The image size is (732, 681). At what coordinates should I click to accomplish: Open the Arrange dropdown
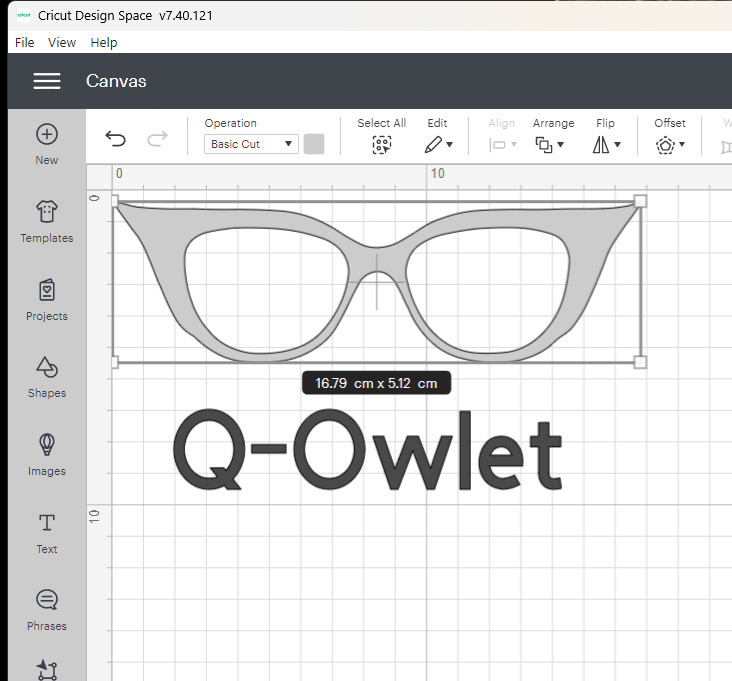click(x=549, y=144)
